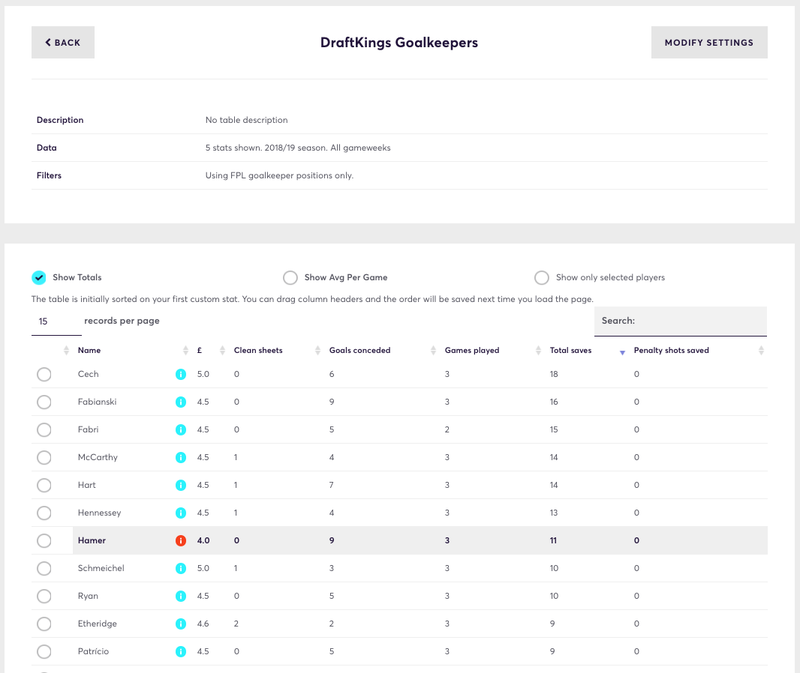Click the player name Cech

(x=88, y=374)
